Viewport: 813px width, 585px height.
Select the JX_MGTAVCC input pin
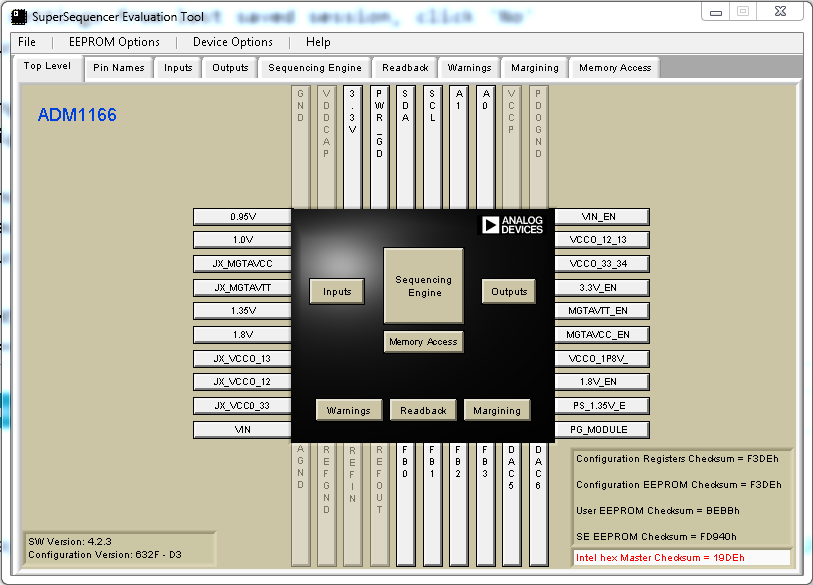(243, 263)
